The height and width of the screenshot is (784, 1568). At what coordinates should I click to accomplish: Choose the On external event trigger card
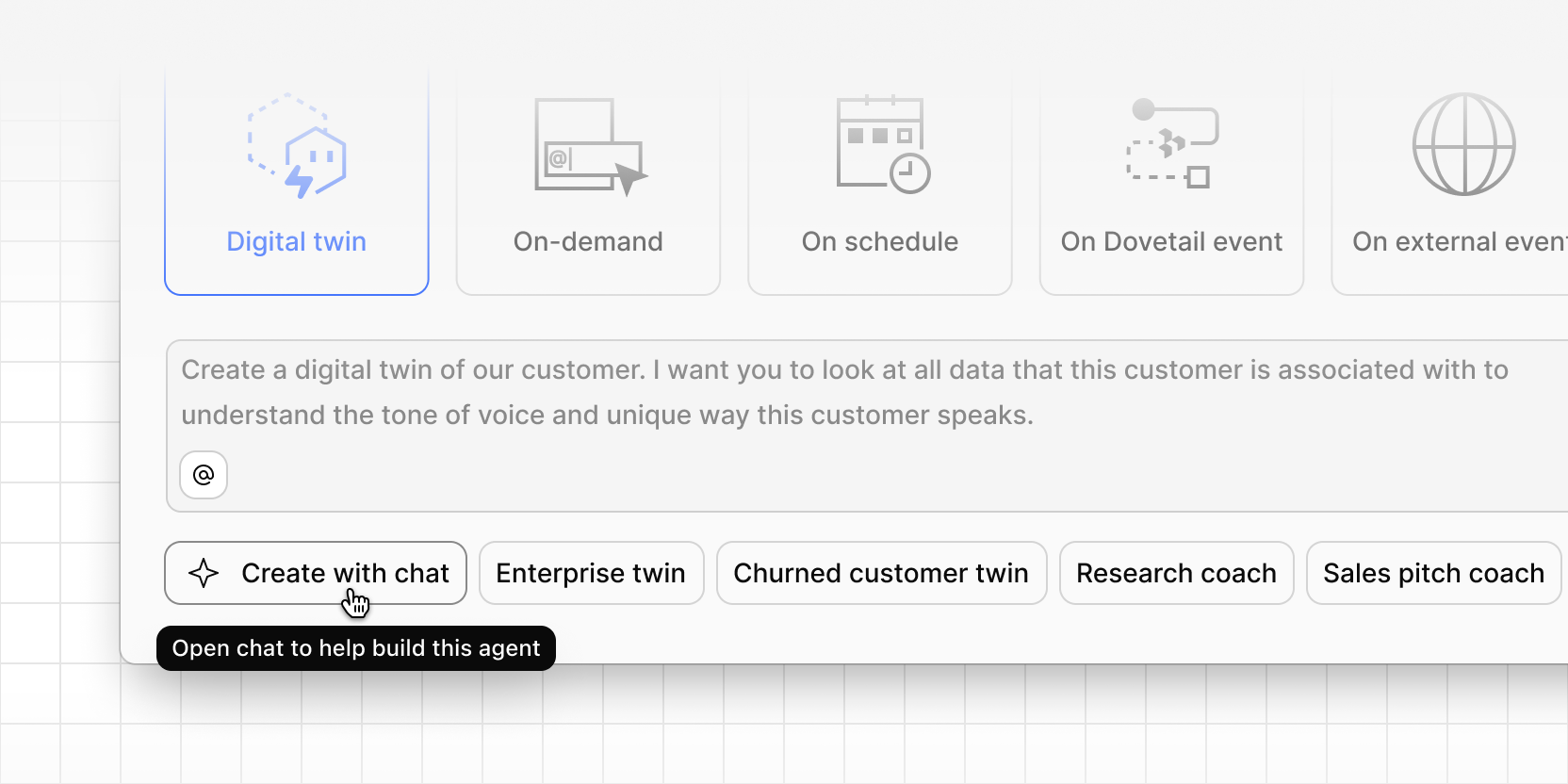tap(1451, 182)
